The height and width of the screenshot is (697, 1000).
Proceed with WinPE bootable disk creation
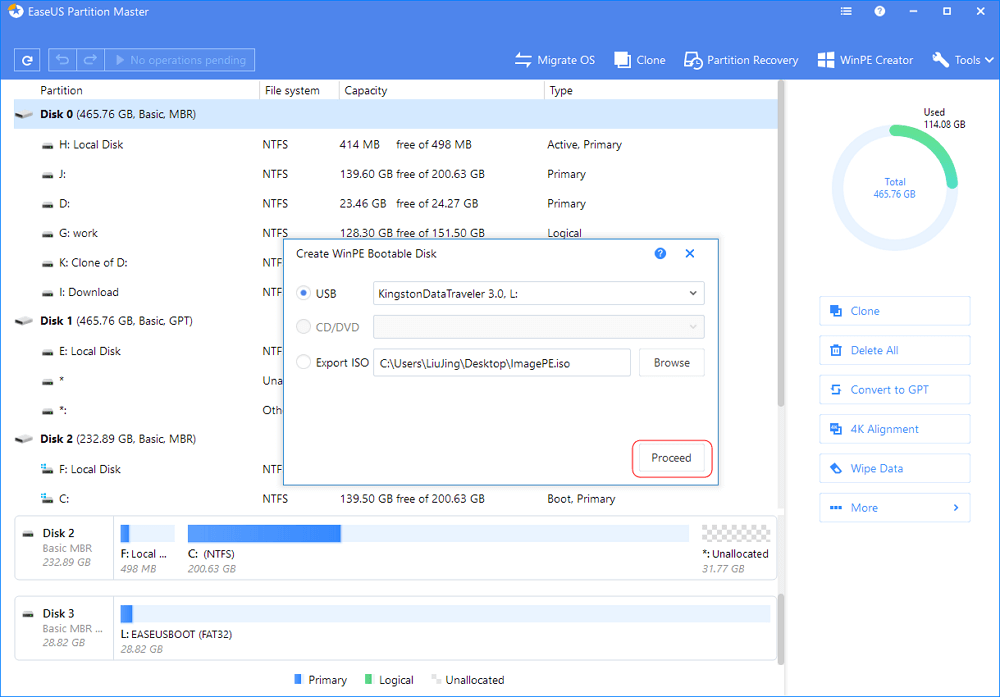tap(671, 458)
